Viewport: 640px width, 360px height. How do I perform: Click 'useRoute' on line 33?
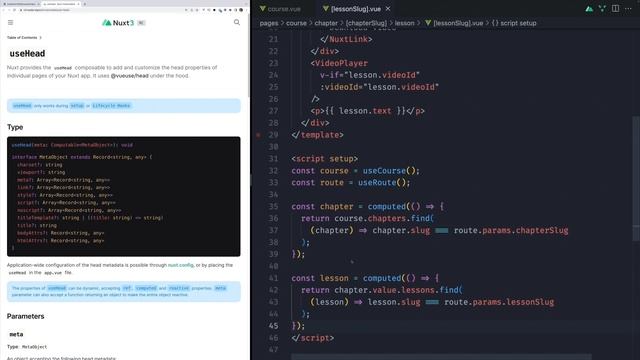(x=377, y=182)
